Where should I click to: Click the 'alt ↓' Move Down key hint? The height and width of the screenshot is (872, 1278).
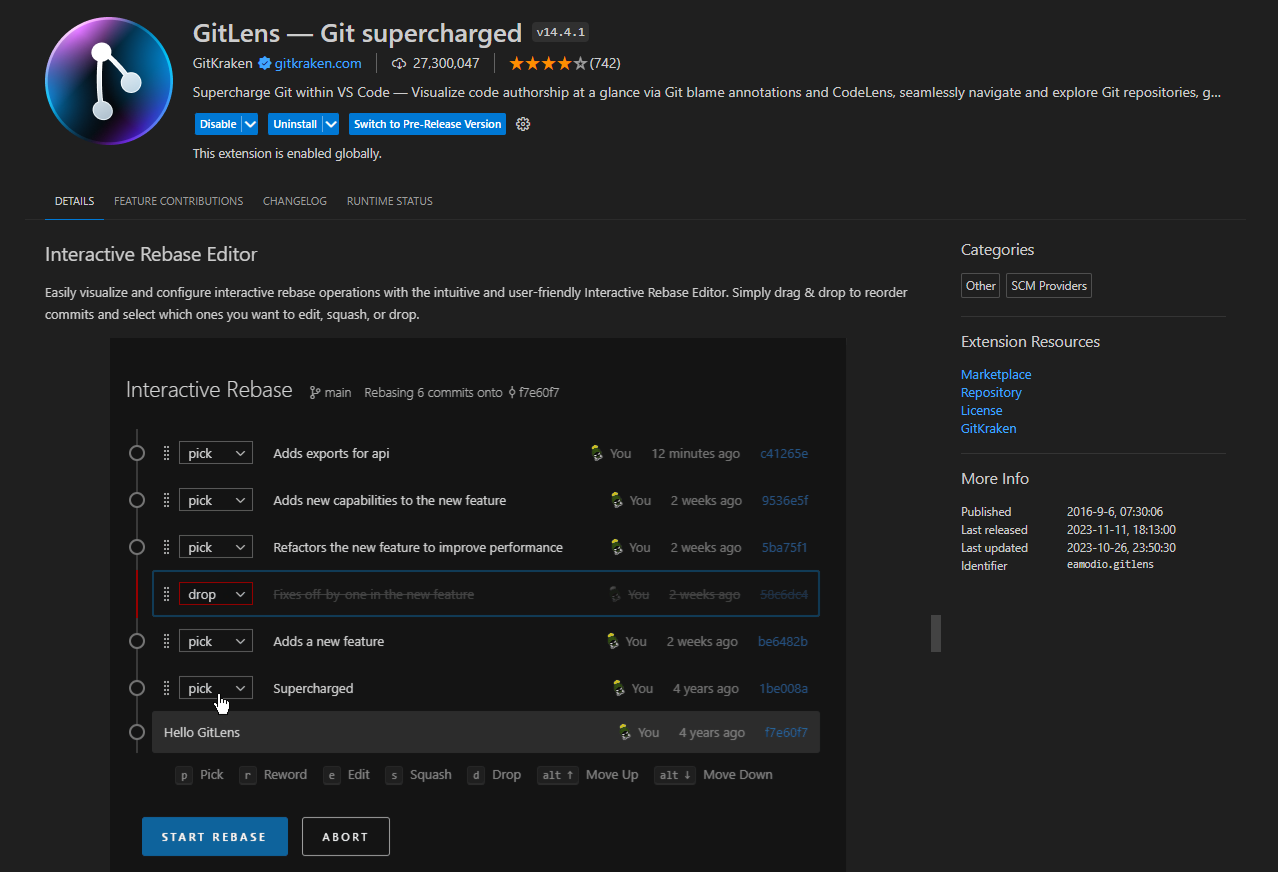pyautogui.click(x=675, y=775)
